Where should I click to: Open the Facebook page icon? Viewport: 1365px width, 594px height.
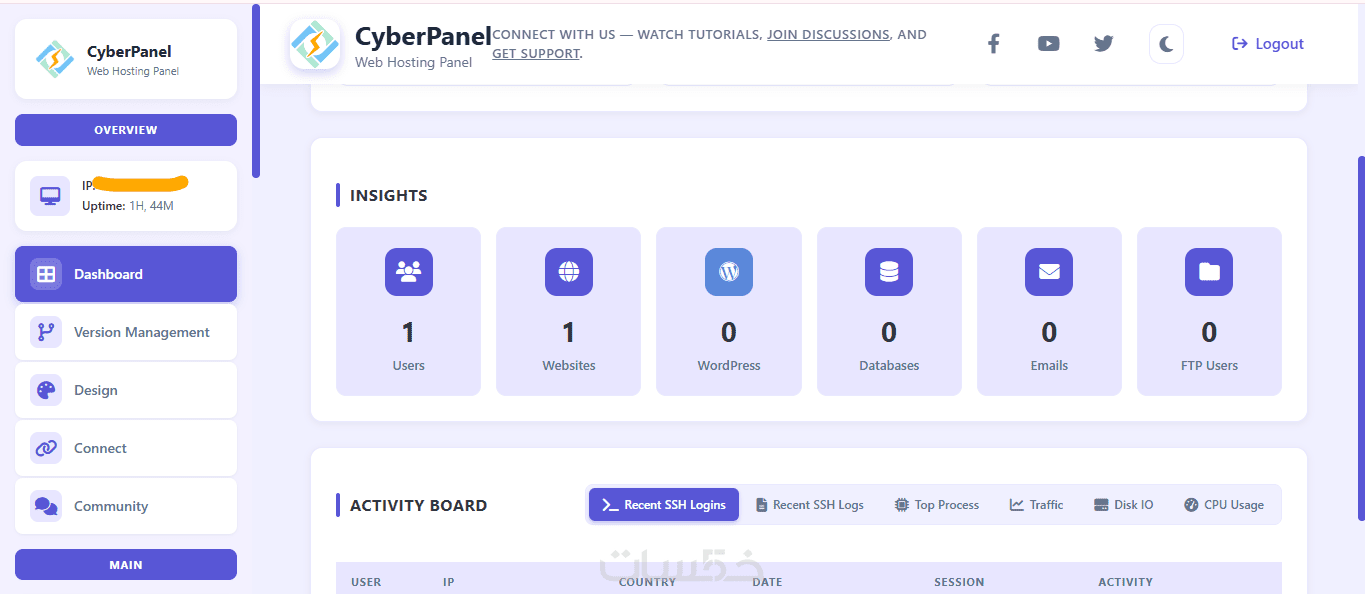click(x=993, y=44)
